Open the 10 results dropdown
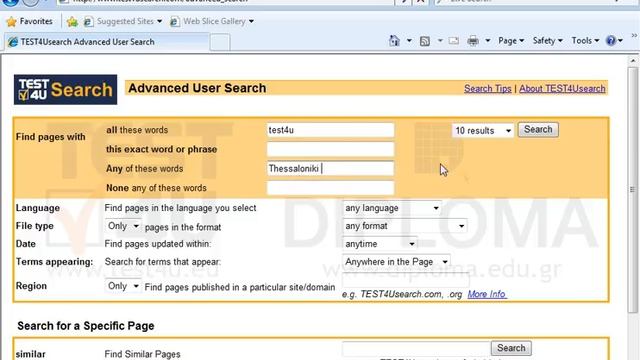640x360 pixels. (482, 131)
